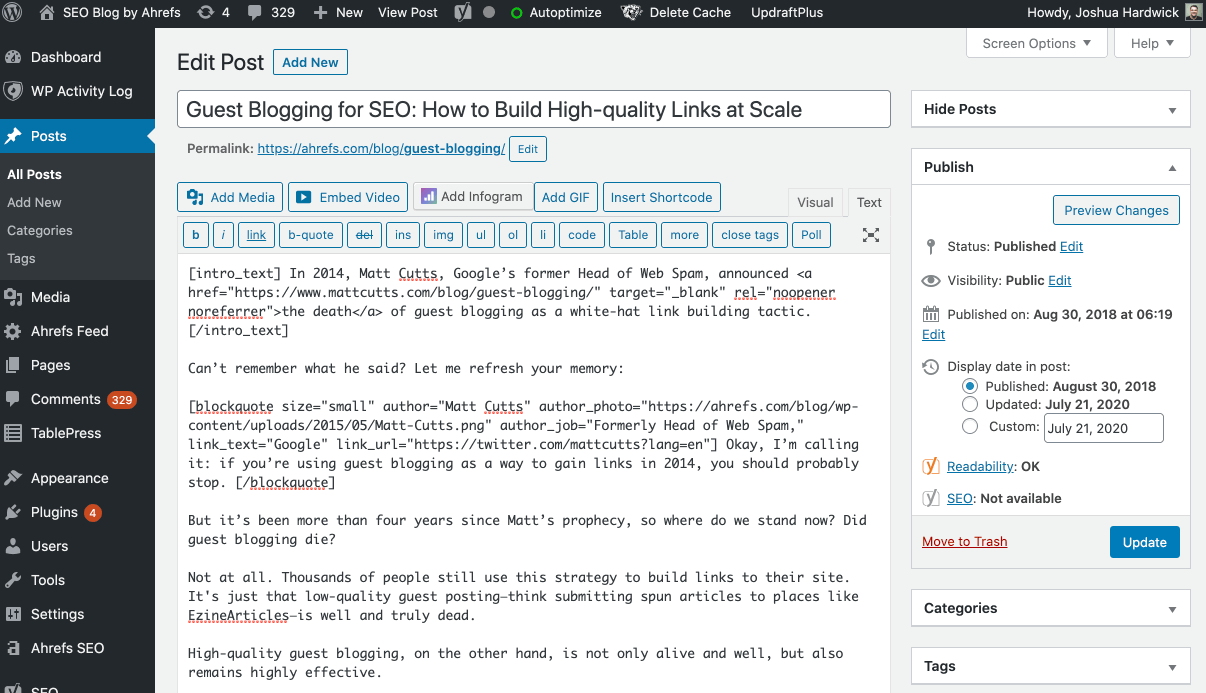Select the 'Published: August 30, 2018' radio button
The image size is (1206, 693).
(969, 386)
